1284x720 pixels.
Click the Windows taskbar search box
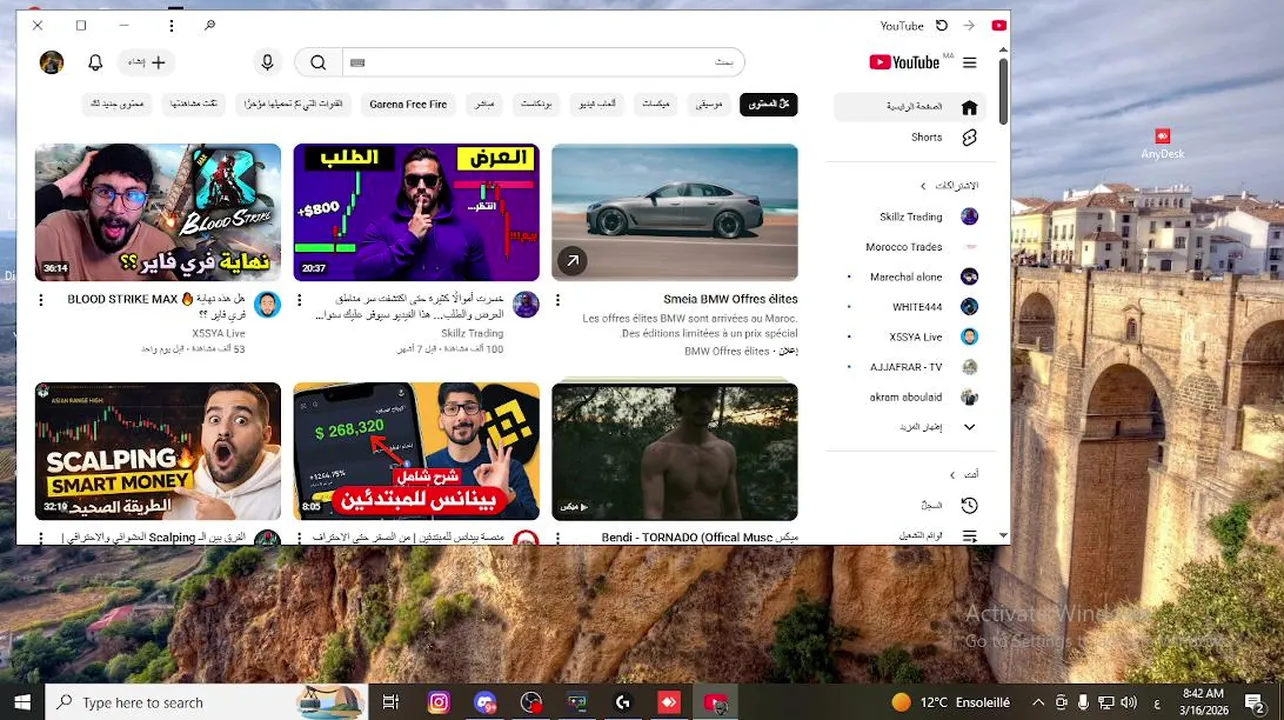[207, 703]
